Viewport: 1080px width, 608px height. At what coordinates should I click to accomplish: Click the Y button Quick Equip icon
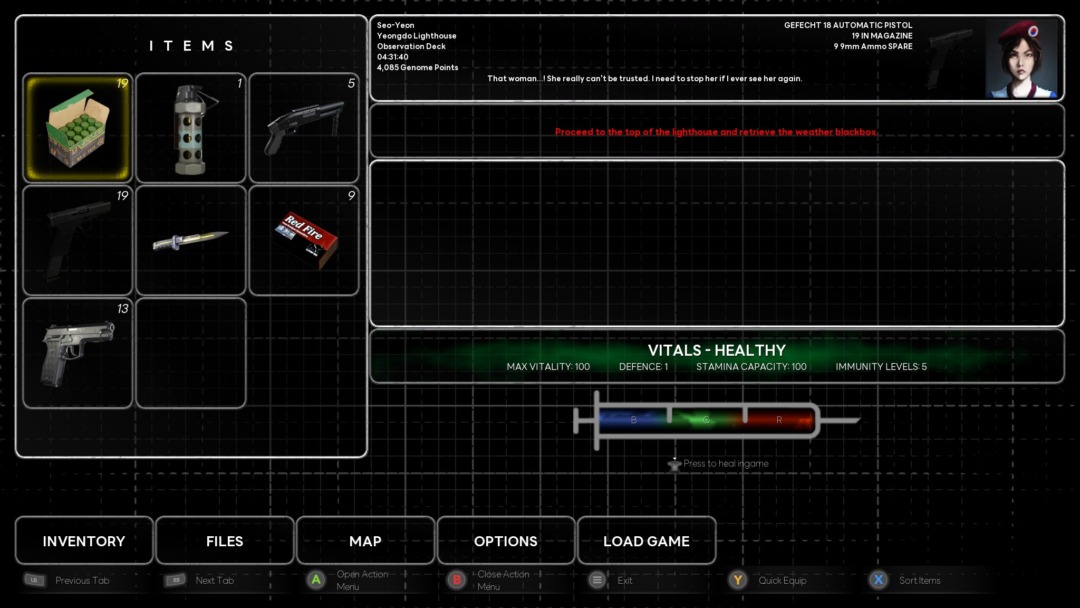point(738,580)
